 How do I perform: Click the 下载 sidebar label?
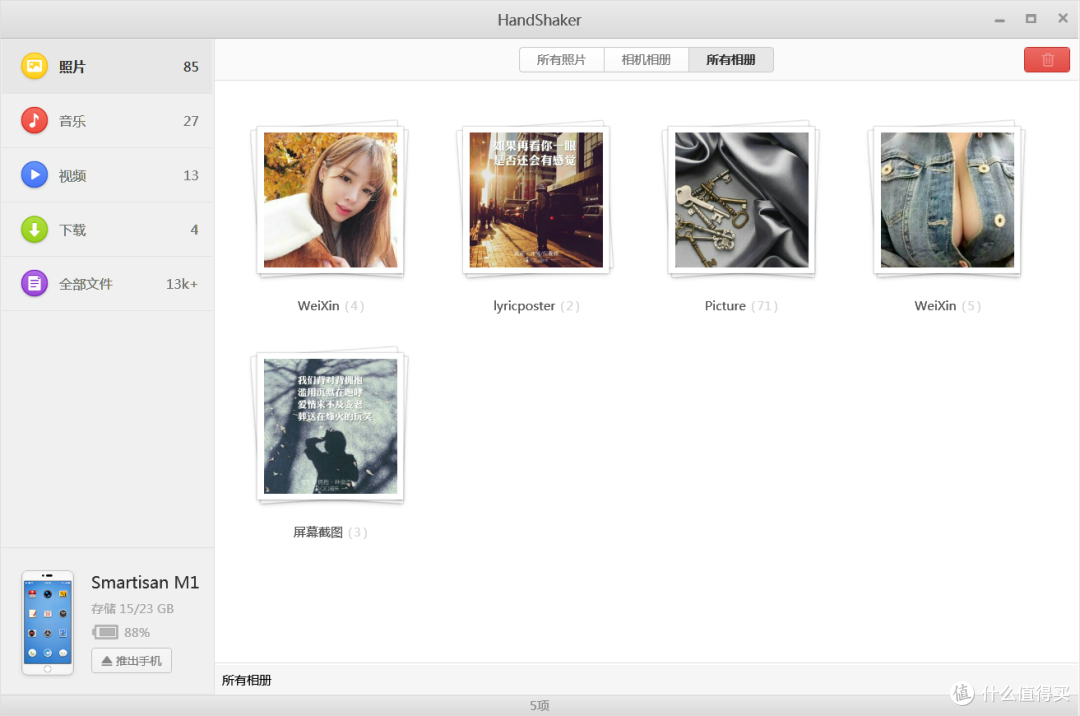pos(72,230)
